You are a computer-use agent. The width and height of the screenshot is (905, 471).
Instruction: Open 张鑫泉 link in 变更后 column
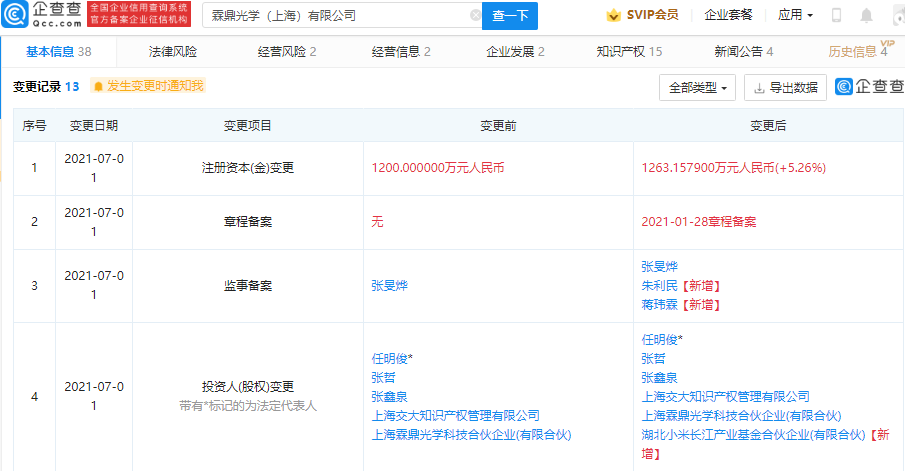tap(659, 378)
